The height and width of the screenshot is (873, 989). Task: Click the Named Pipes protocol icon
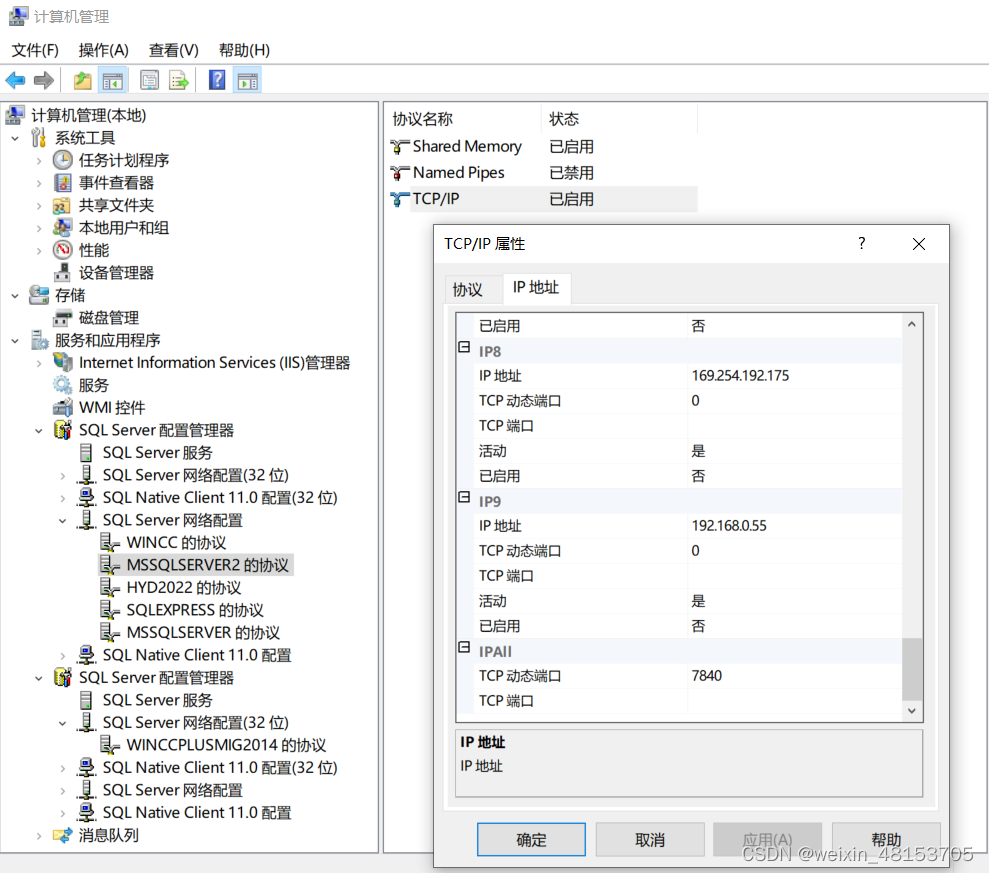pos(399,172)
